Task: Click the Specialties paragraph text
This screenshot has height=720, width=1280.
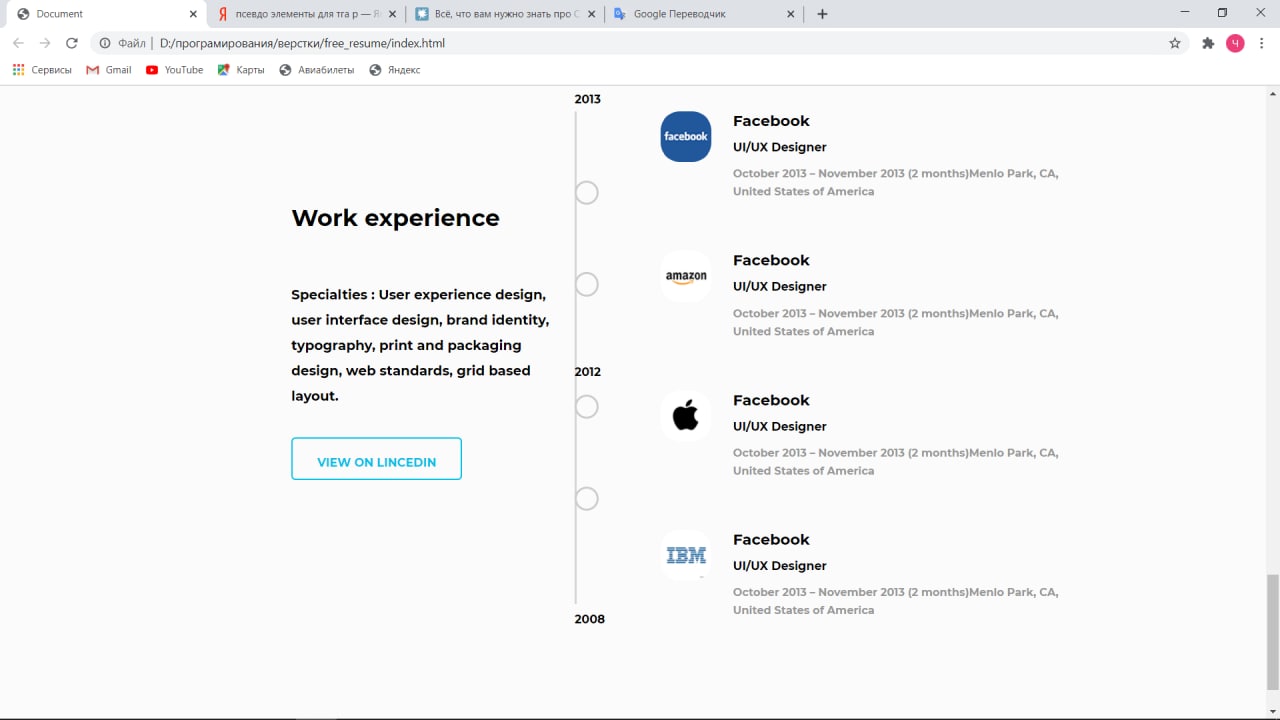Action: (420, 345)
